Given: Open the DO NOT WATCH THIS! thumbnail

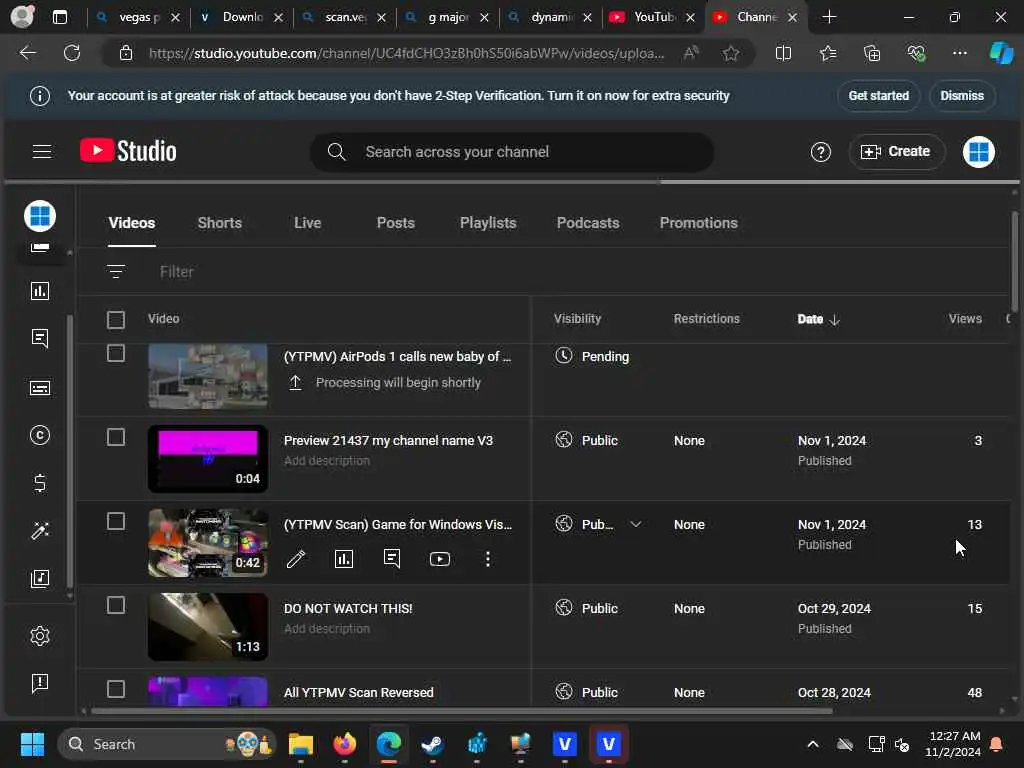Looking at the screenshot, I should pos(208,627).
